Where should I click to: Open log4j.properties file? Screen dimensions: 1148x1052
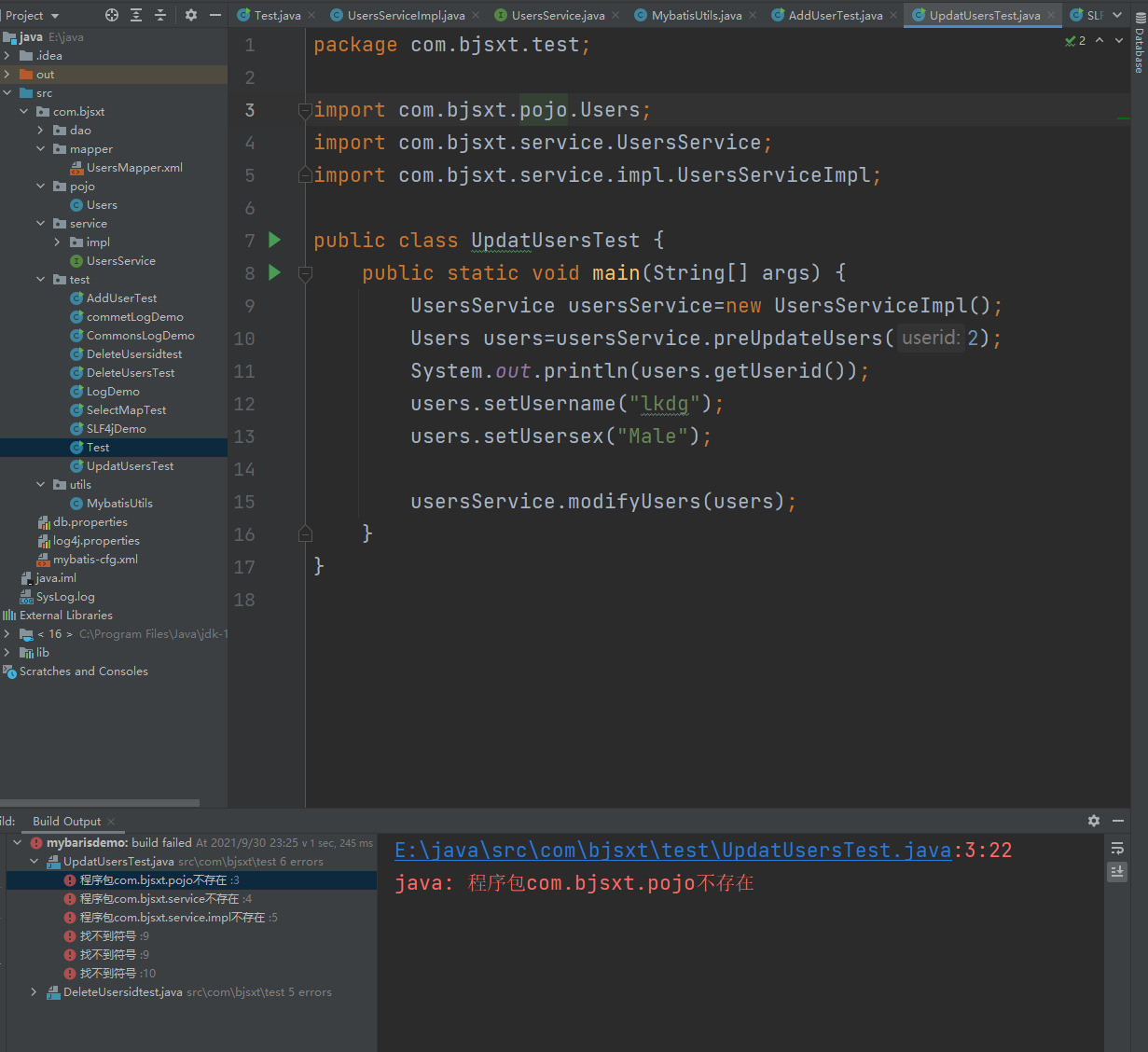tap(96, 541)
